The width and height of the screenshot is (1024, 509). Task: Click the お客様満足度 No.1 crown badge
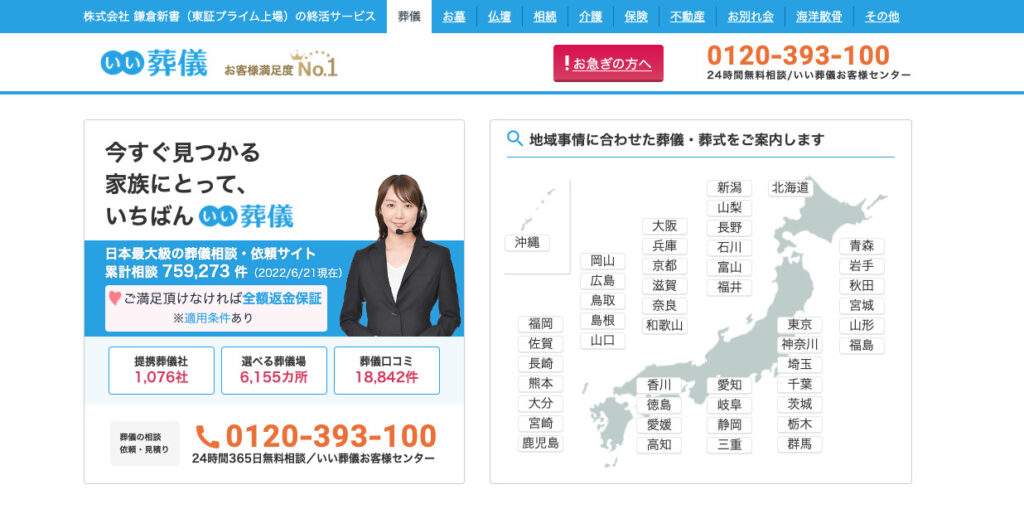[x=281, y=66]
